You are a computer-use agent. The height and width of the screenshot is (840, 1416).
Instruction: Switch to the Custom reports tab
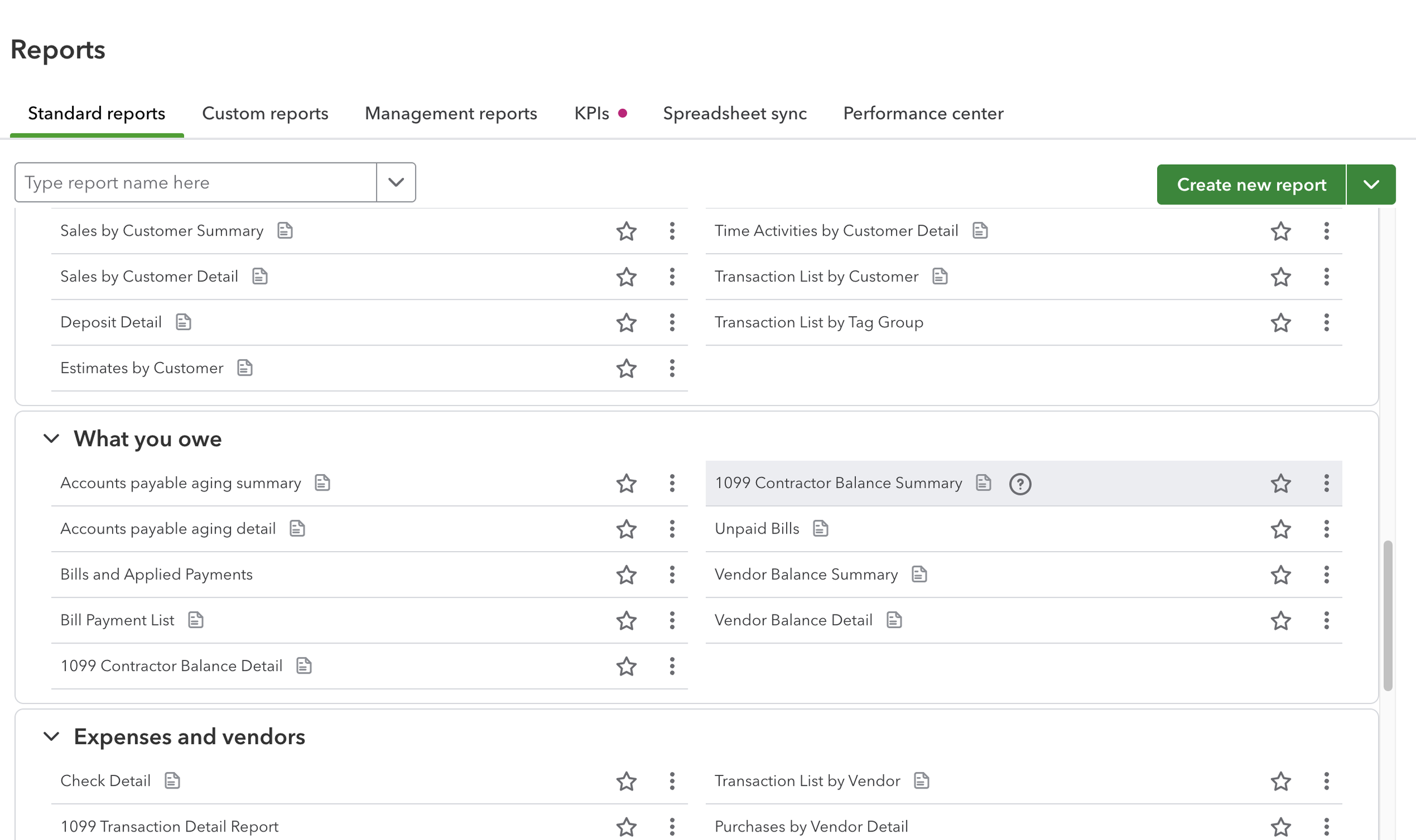[x=265, y=113]
